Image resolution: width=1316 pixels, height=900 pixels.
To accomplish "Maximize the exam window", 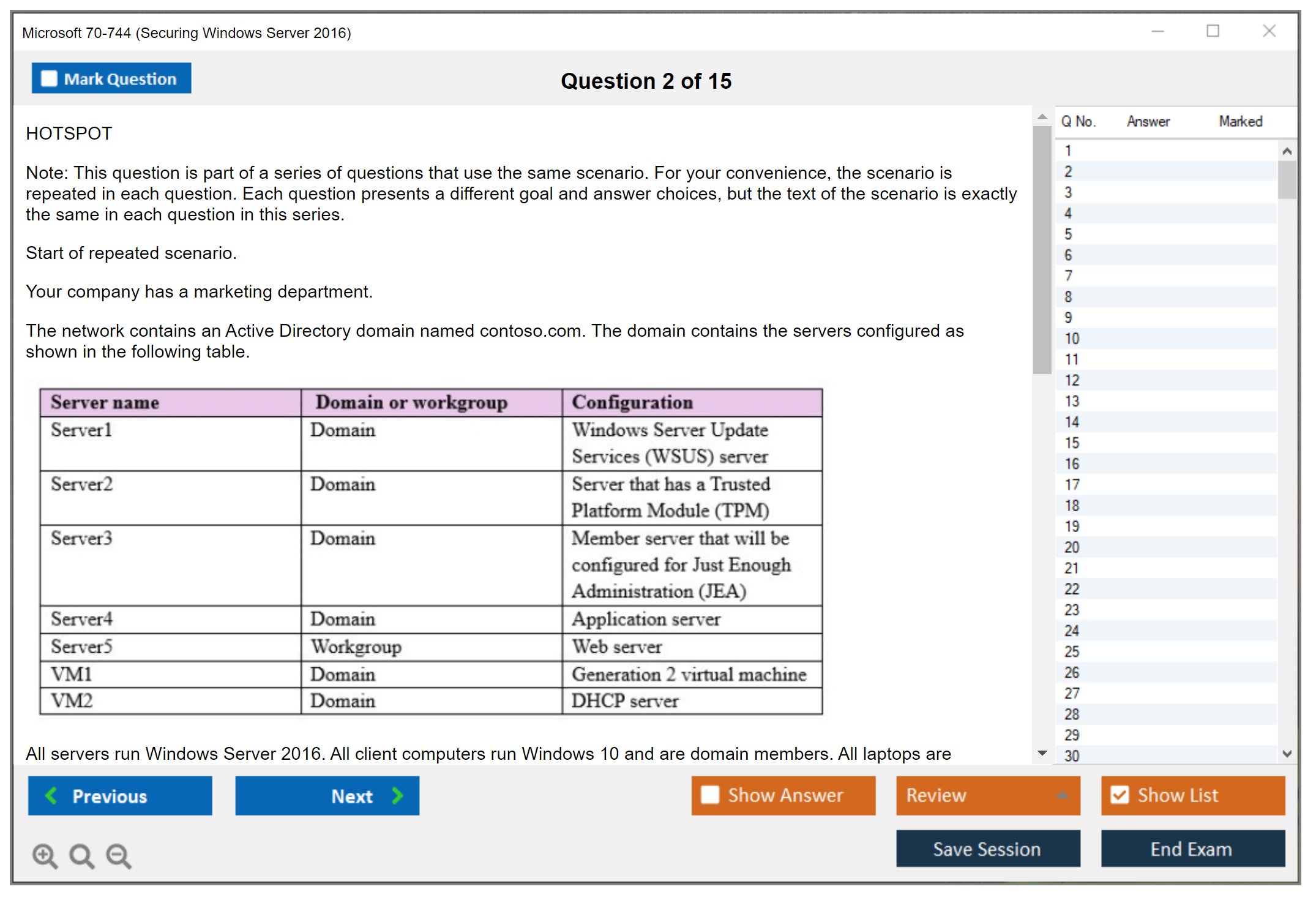I will point(1213,31).
